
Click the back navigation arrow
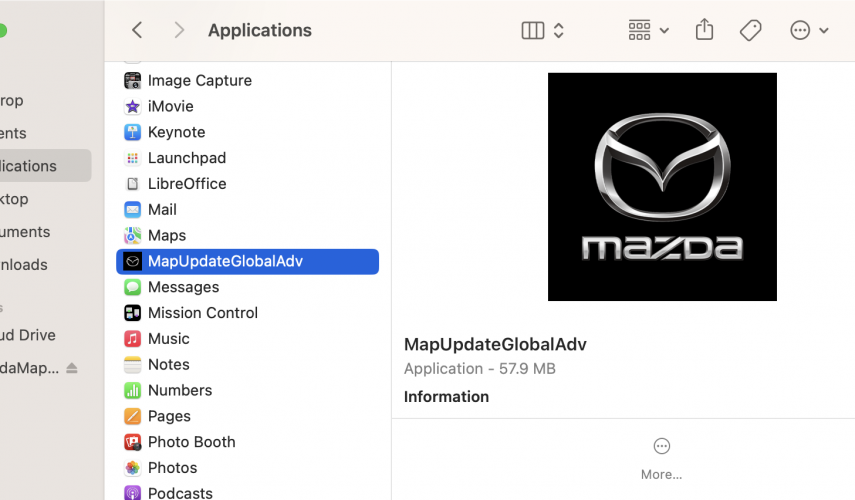pyautogui.click(x=138, y=30)
